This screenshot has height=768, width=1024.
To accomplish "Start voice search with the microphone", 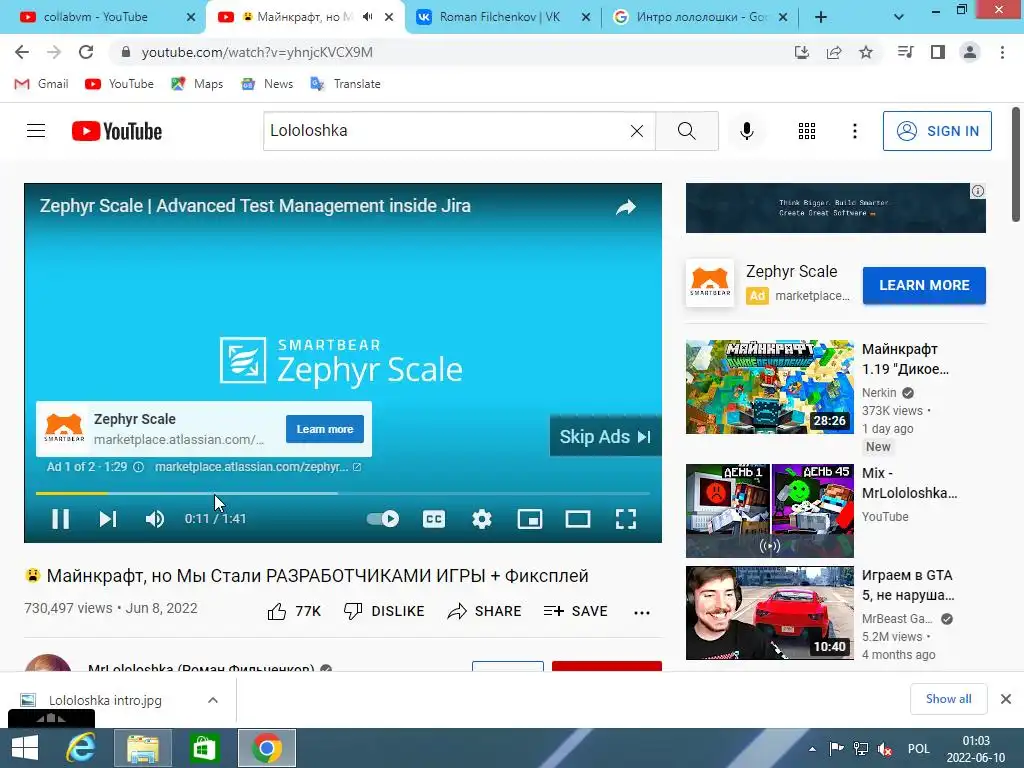I will point(746,131).
